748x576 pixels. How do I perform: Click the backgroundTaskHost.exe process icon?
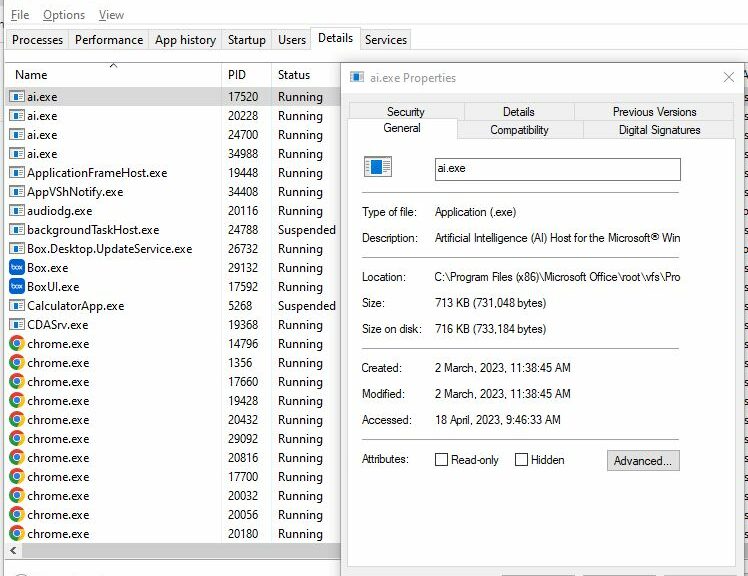point(17,230)
